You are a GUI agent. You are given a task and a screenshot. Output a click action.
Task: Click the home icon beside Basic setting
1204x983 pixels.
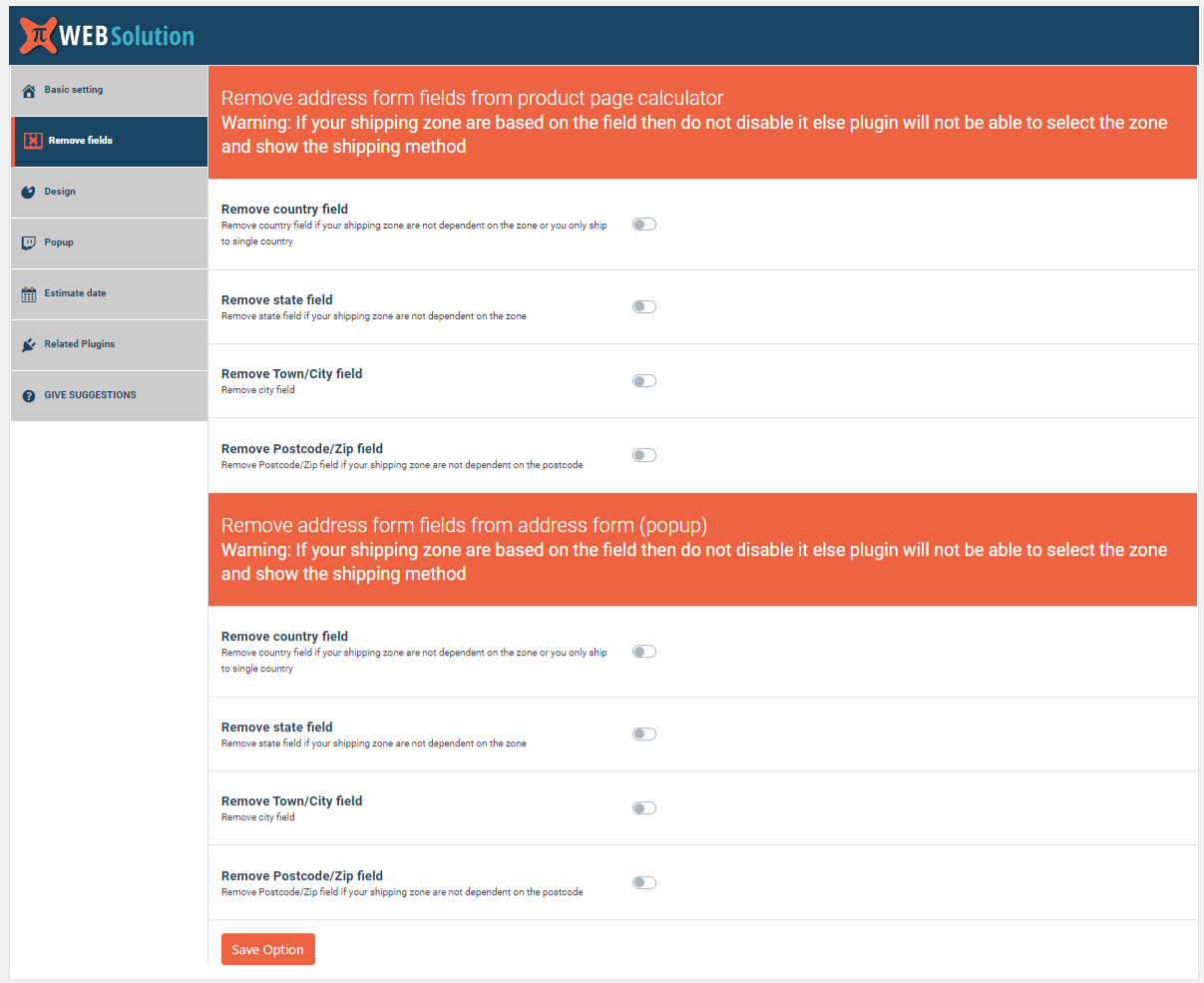pos(29,91)
